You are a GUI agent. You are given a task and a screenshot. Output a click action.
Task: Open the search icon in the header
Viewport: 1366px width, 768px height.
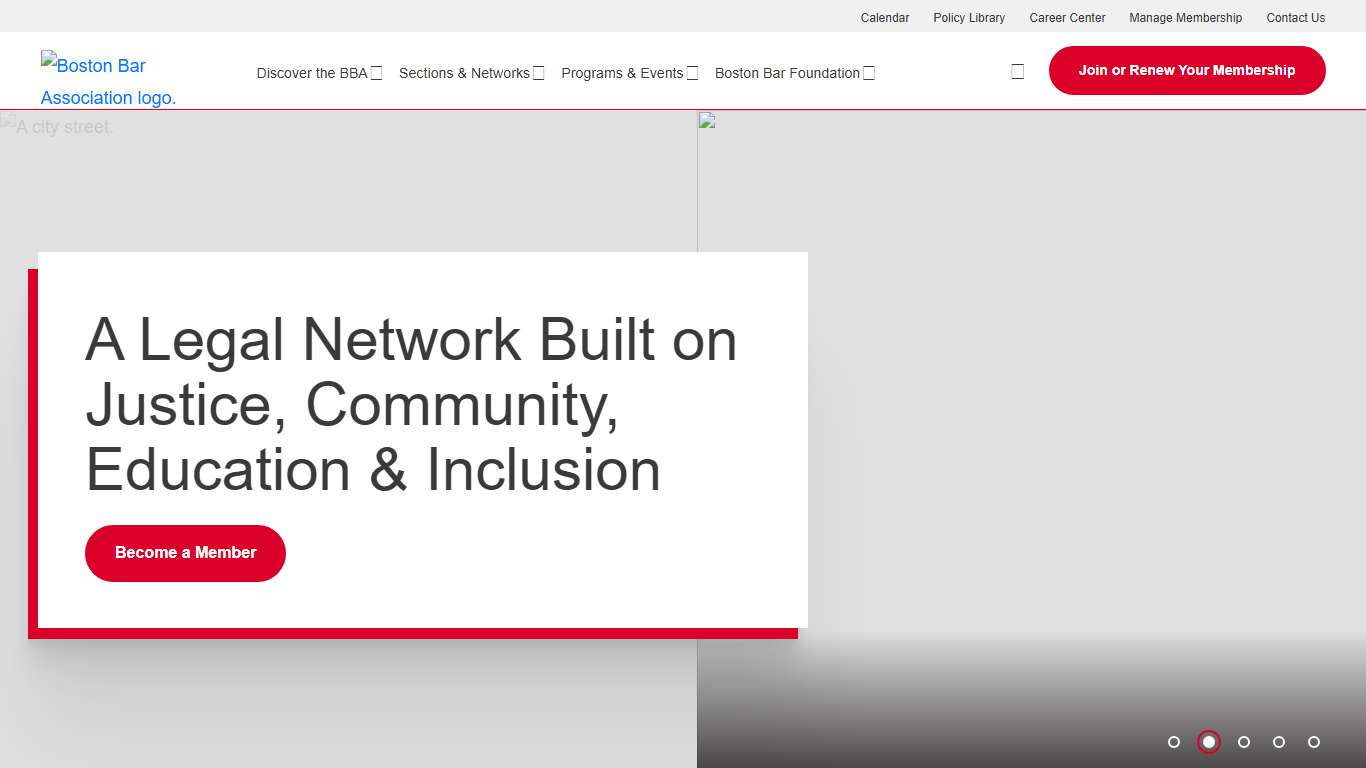coord(1017,72)
